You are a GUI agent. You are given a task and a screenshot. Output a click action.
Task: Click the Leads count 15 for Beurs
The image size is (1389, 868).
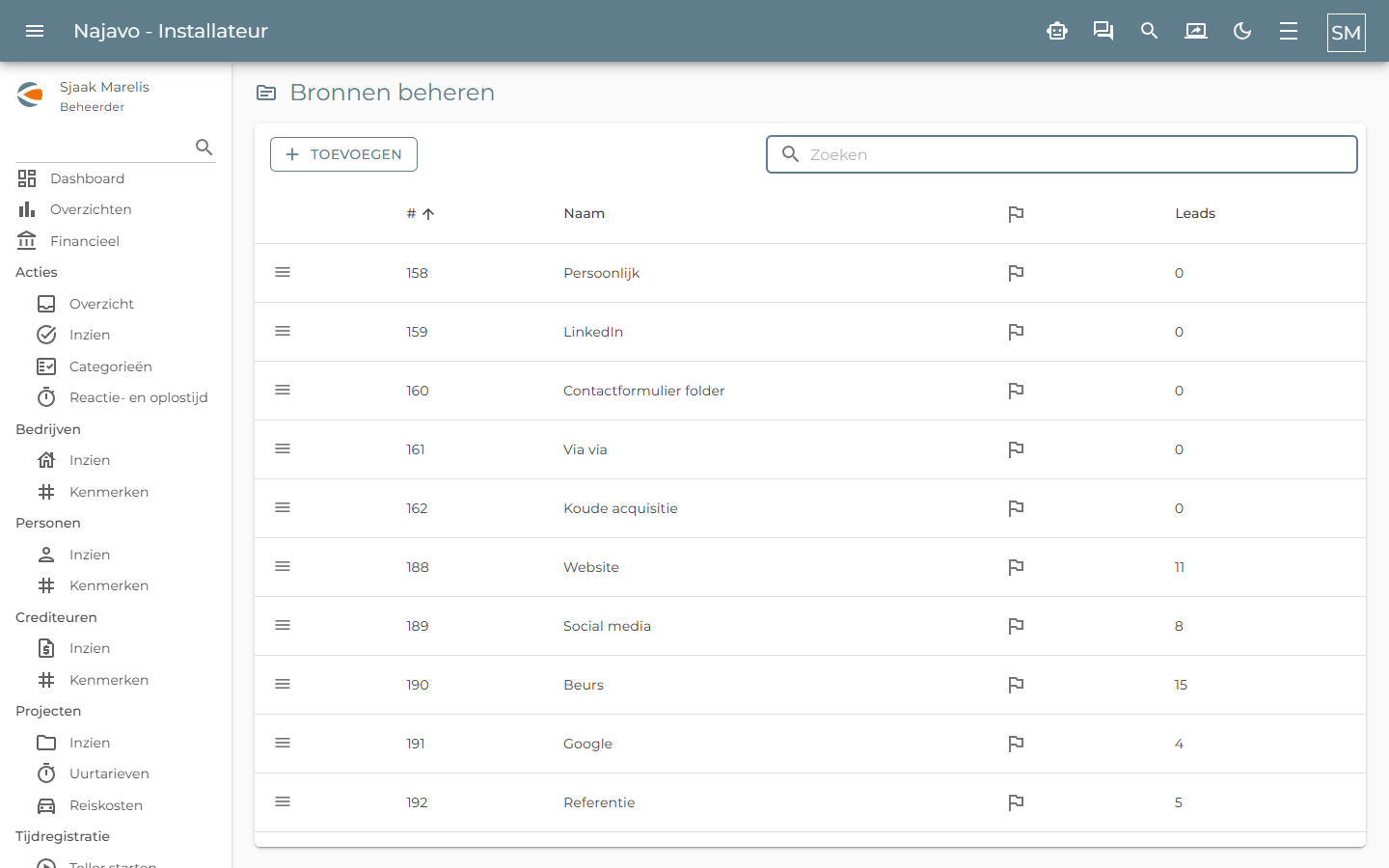pyautogui.click(x=1181, y=685)
